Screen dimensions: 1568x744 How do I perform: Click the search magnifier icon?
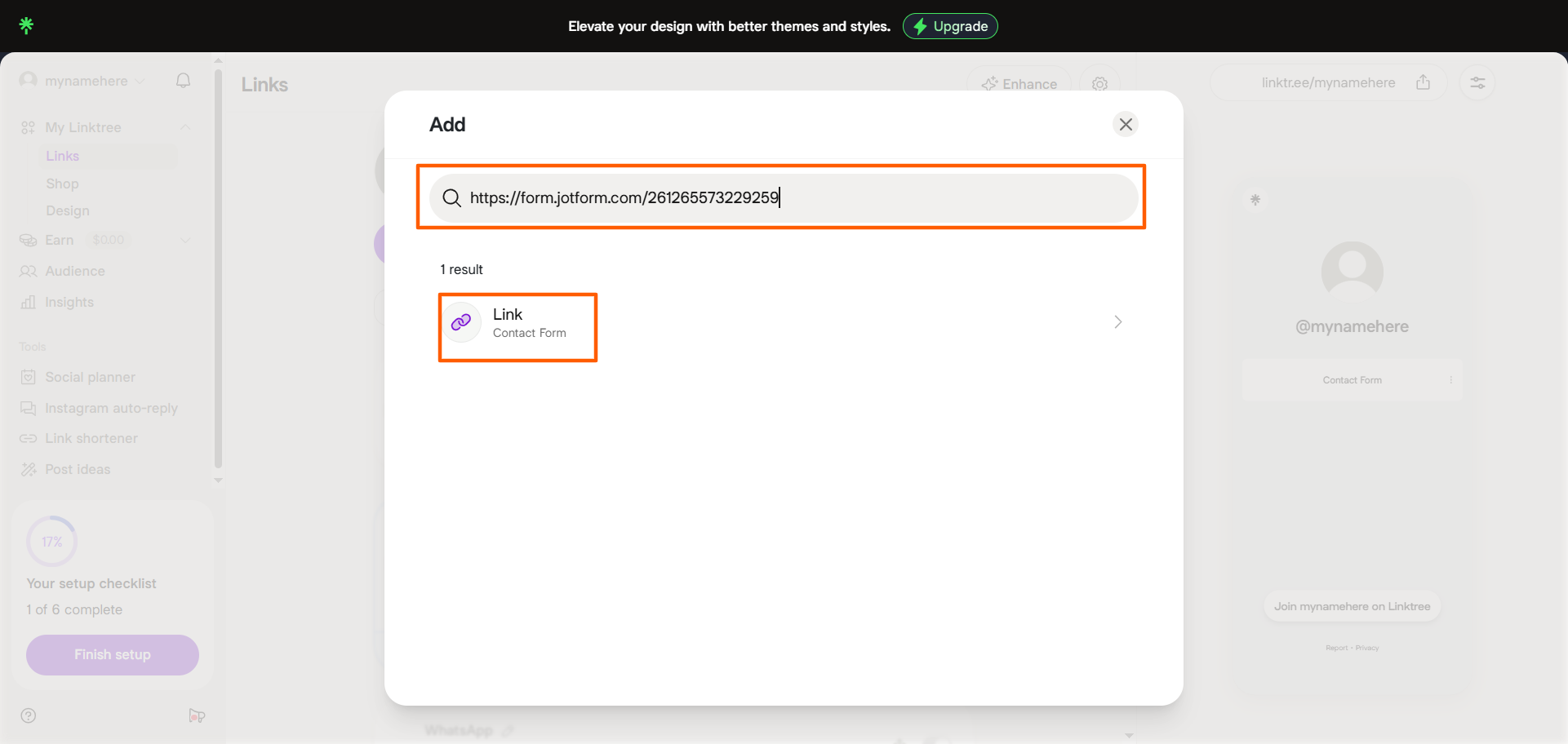tap(451, 197)
